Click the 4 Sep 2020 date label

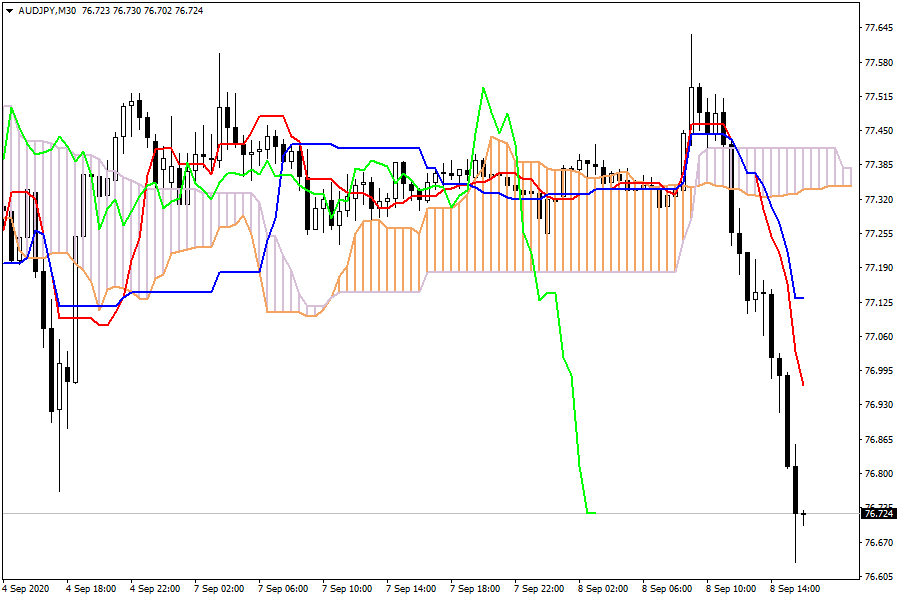click(x=26, y=589)
